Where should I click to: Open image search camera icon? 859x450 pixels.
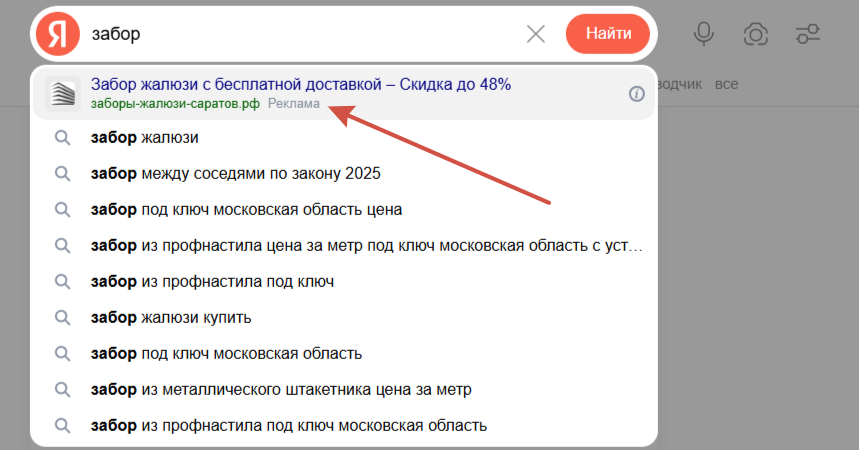coord(756,34)
